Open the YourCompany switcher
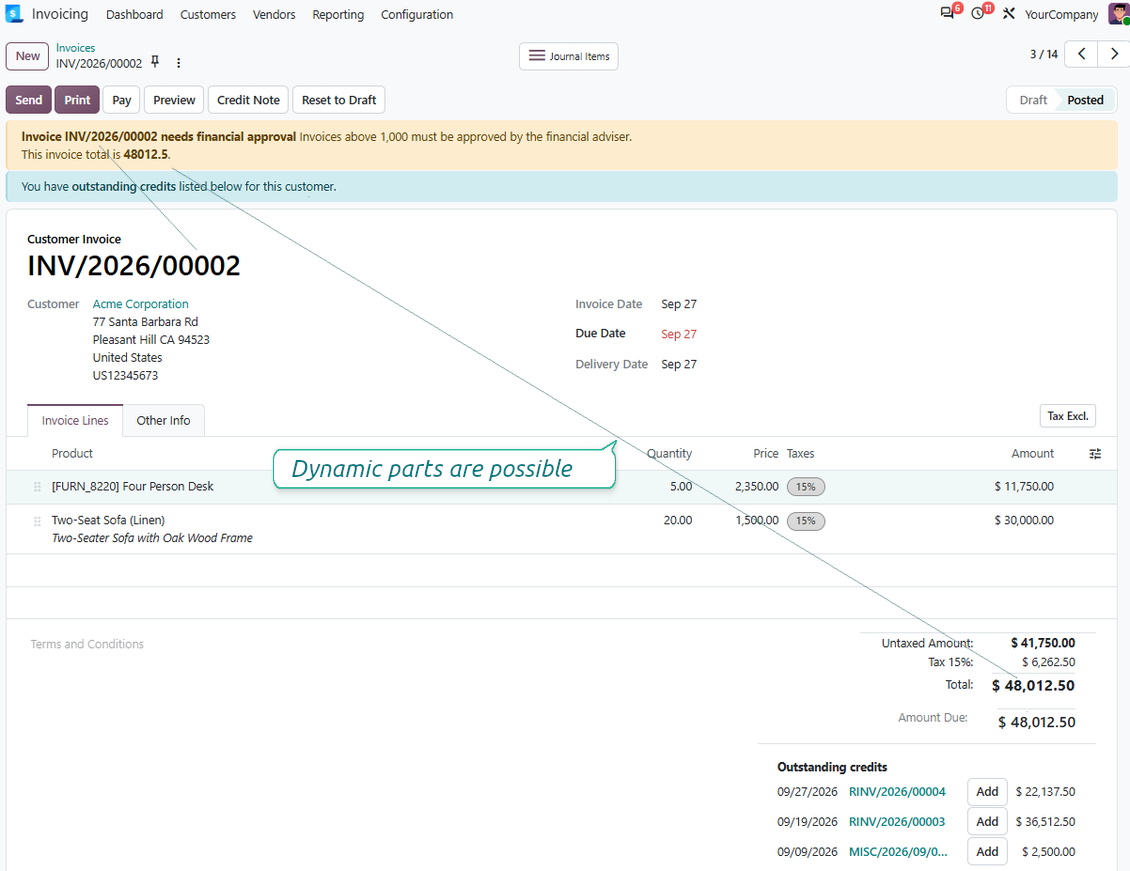 coord(1062,14)
